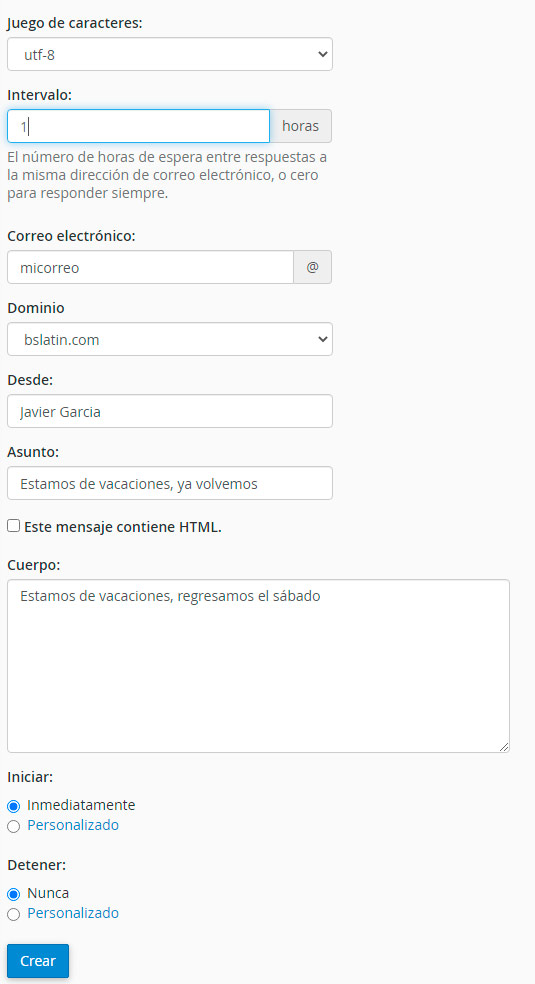
Task: Choose the Personalizado radio under Iniciar
Action: (14, 826)
